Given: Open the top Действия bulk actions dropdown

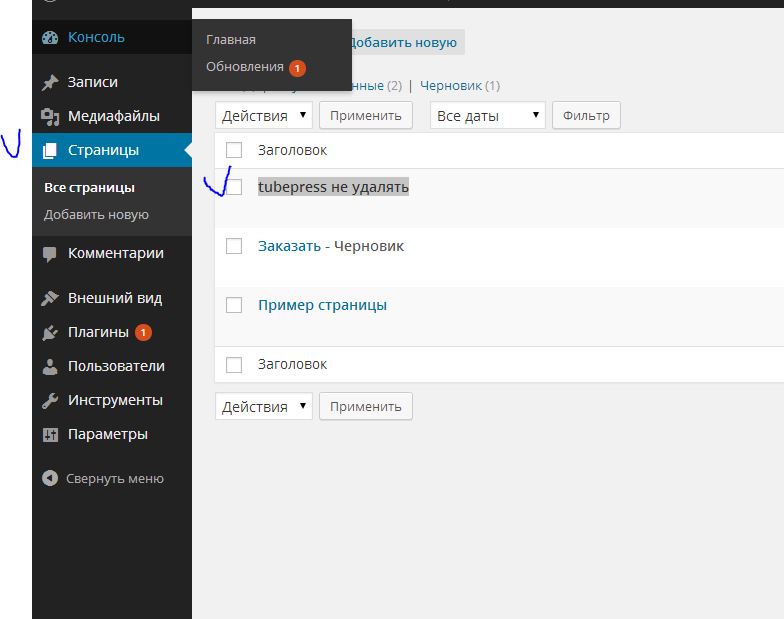Looking at the screenshot, I should point(264,116).
